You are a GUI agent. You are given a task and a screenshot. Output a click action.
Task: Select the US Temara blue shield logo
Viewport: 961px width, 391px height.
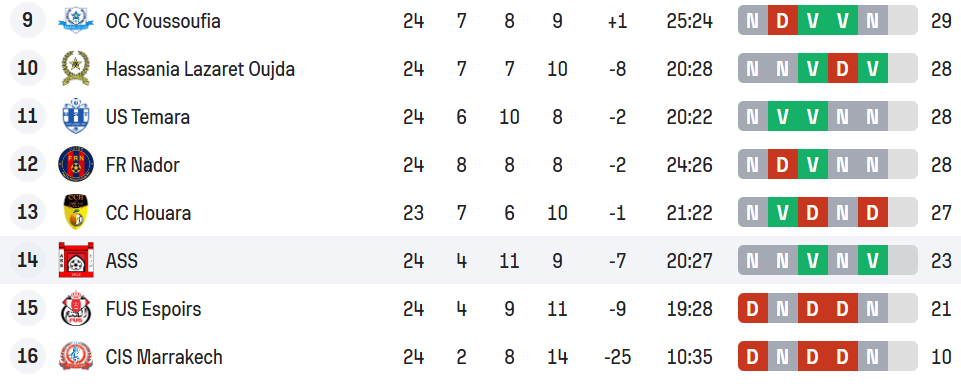(x=76, y=116)
